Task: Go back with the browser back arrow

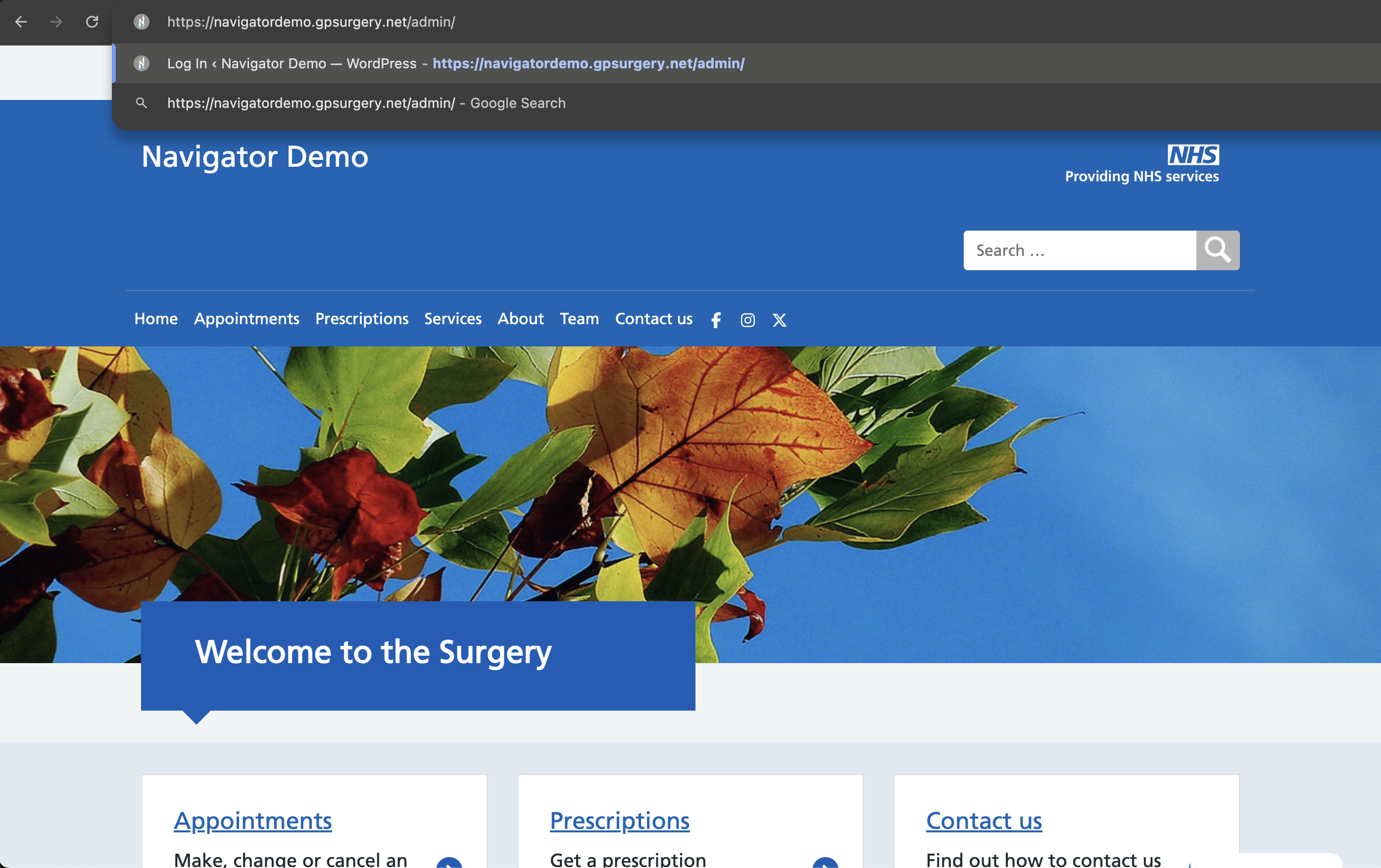Action: [x=21, y=22]
